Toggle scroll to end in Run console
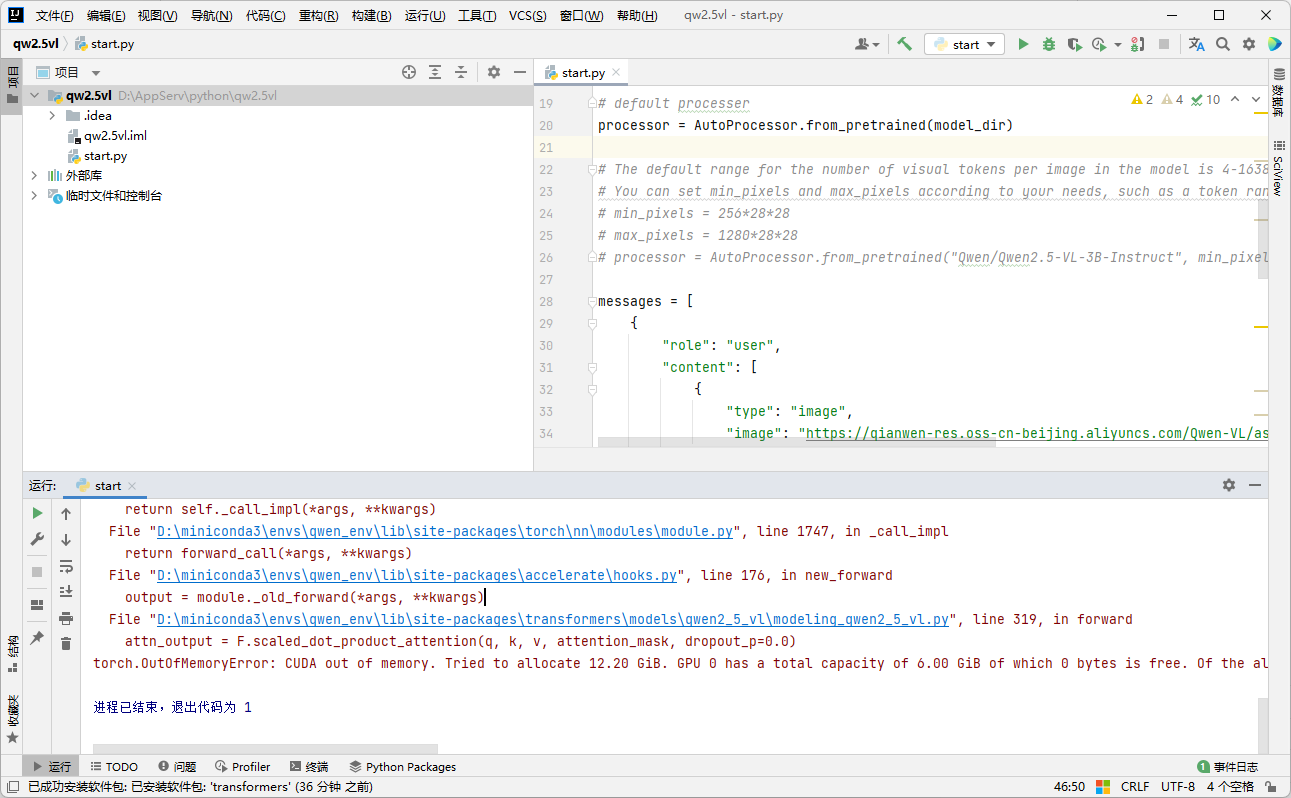This screenshot has width=1291, height=798. coord(66,592)
